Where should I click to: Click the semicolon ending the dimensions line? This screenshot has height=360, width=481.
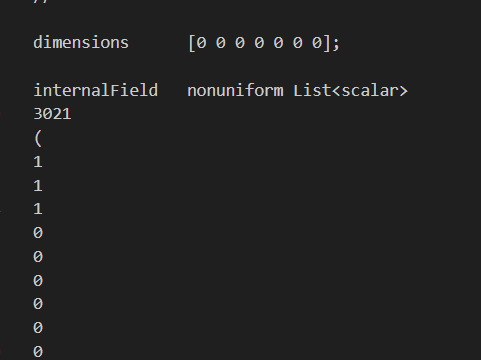[336, 44]
